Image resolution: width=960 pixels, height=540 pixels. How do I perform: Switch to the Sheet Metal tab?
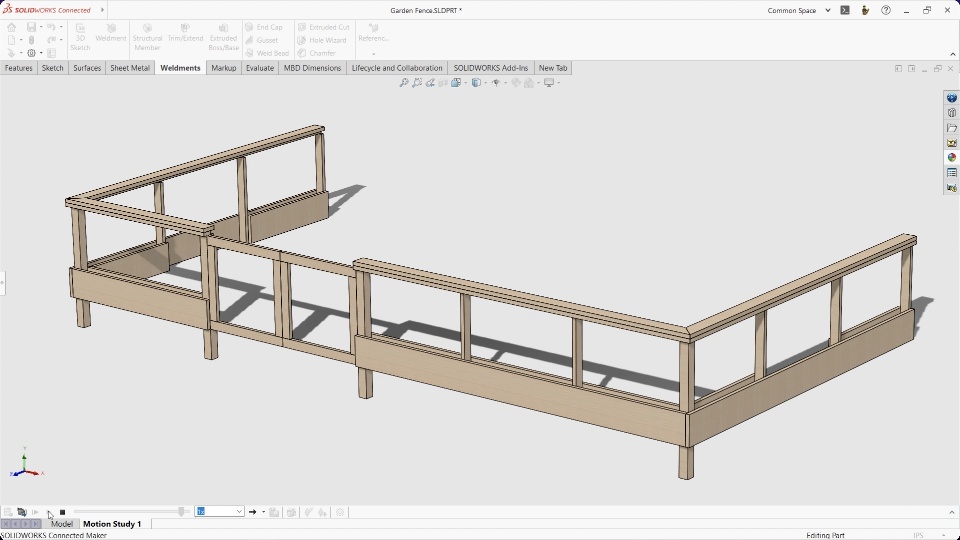click(x=130, y=68)
